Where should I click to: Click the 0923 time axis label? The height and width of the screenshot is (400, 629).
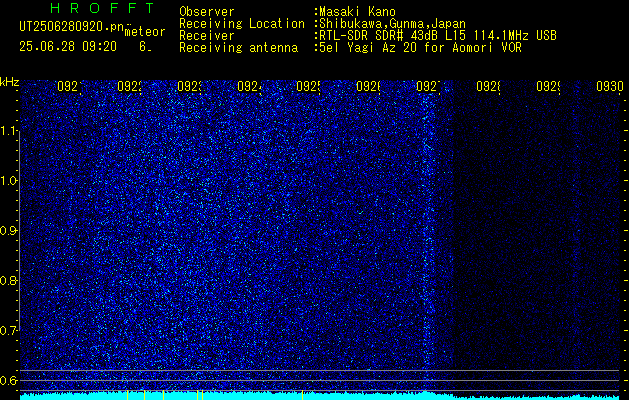point(189,86)
